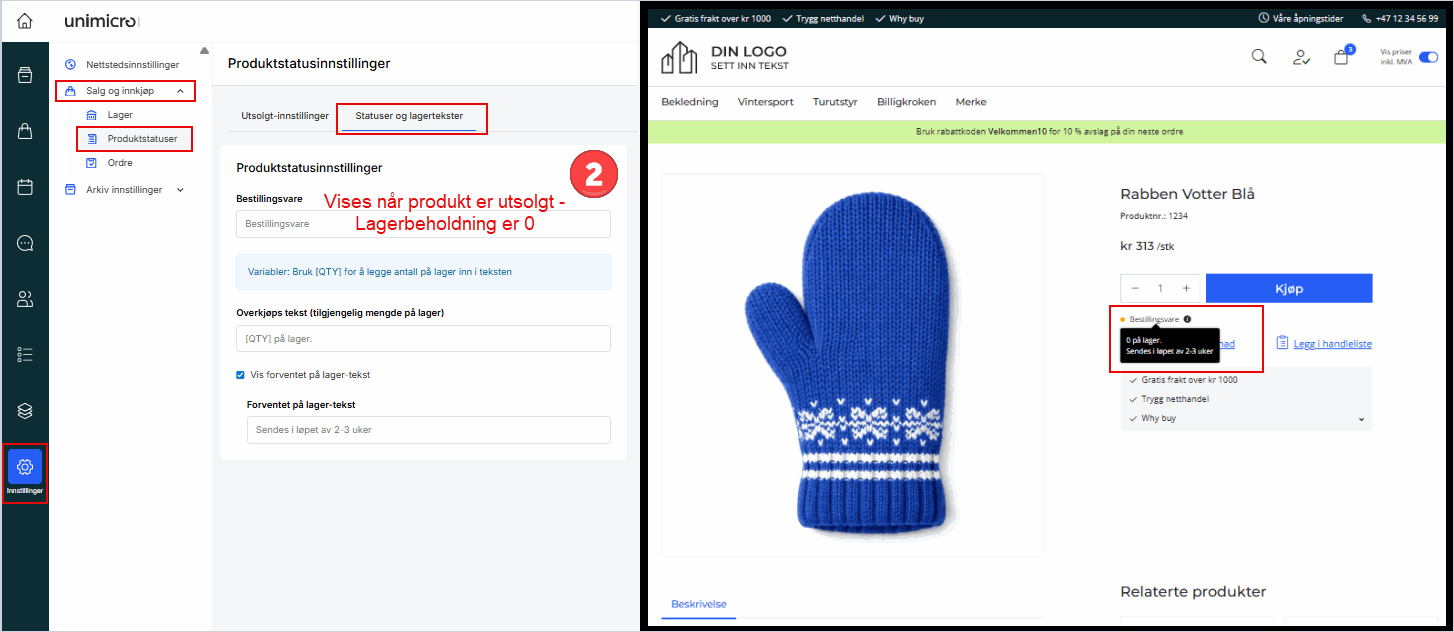
Task: Click the Forventet på lager-tekst input field
Action: point(428,430)
